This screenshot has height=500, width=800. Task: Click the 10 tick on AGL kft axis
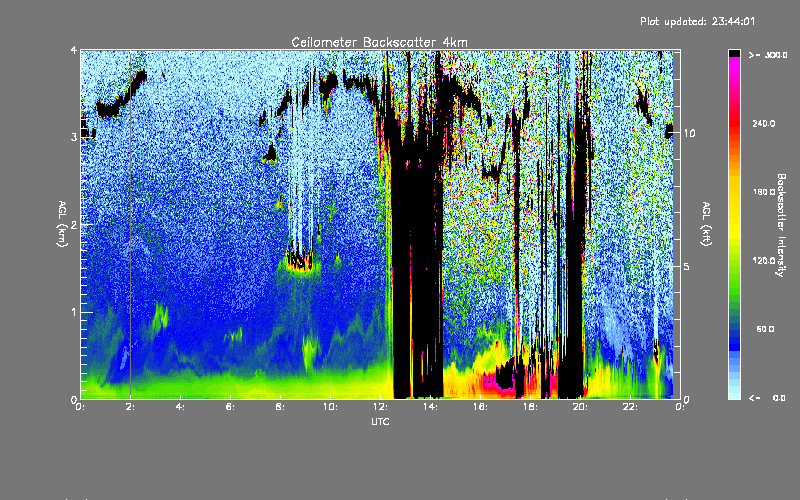click(x=689, y=133)
